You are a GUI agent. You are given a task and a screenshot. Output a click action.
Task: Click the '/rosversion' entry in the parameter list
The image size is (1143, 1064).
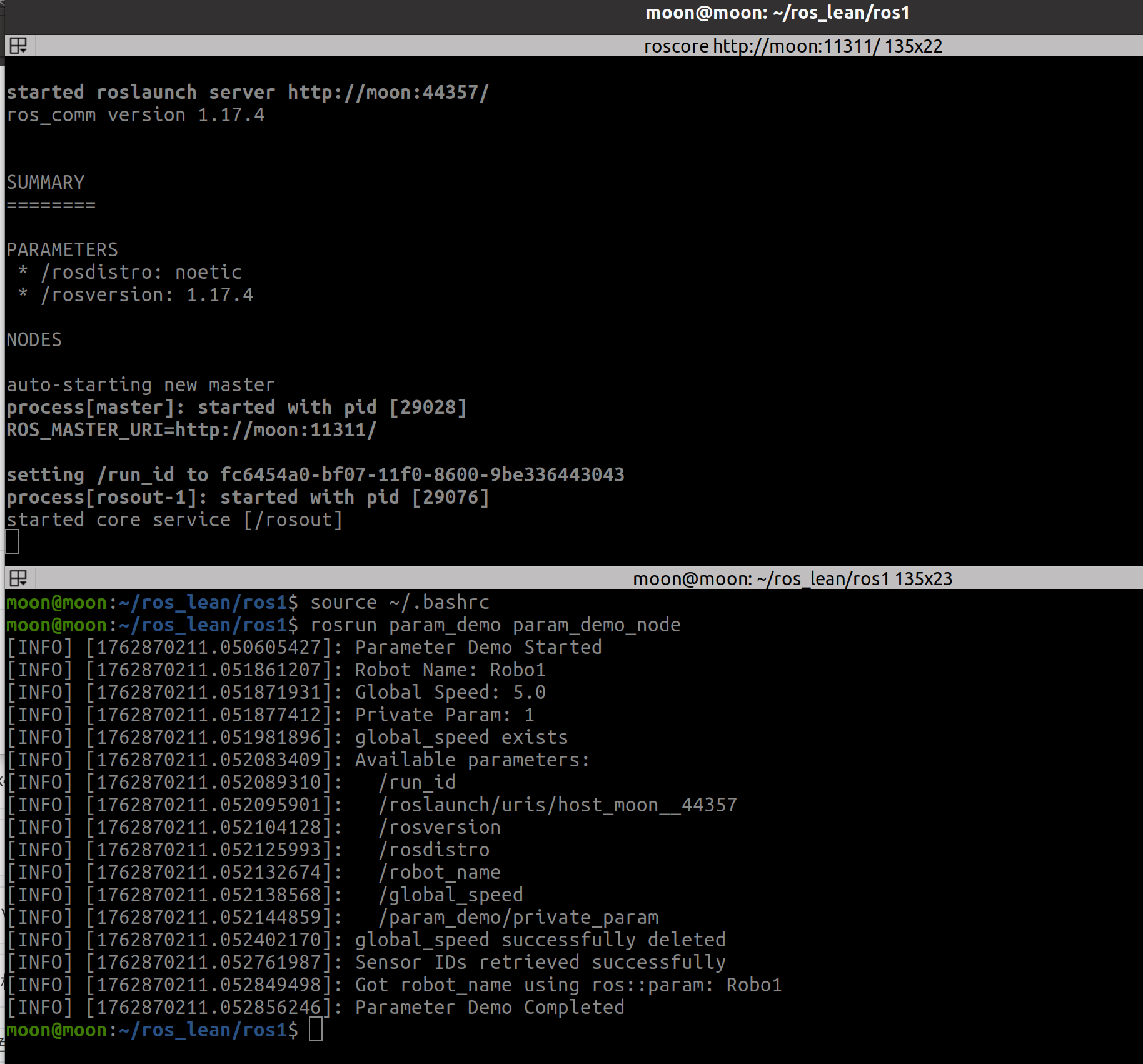[440, 828]
